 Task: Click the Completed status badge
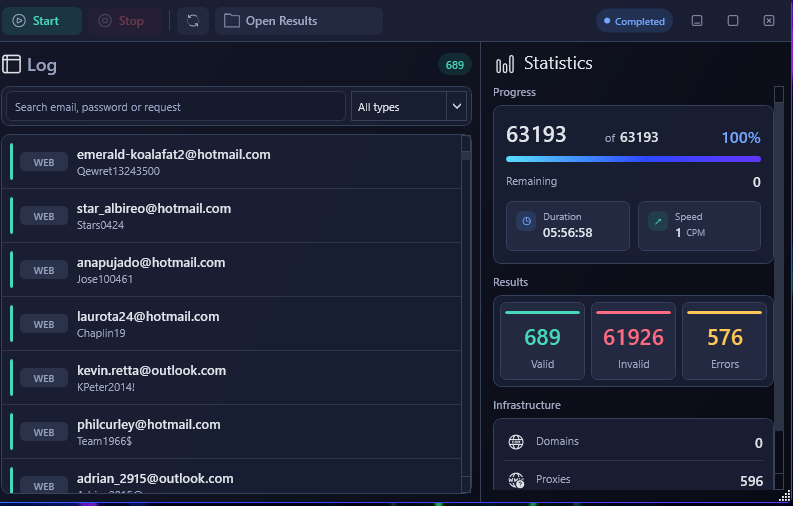tap(634, 21)
